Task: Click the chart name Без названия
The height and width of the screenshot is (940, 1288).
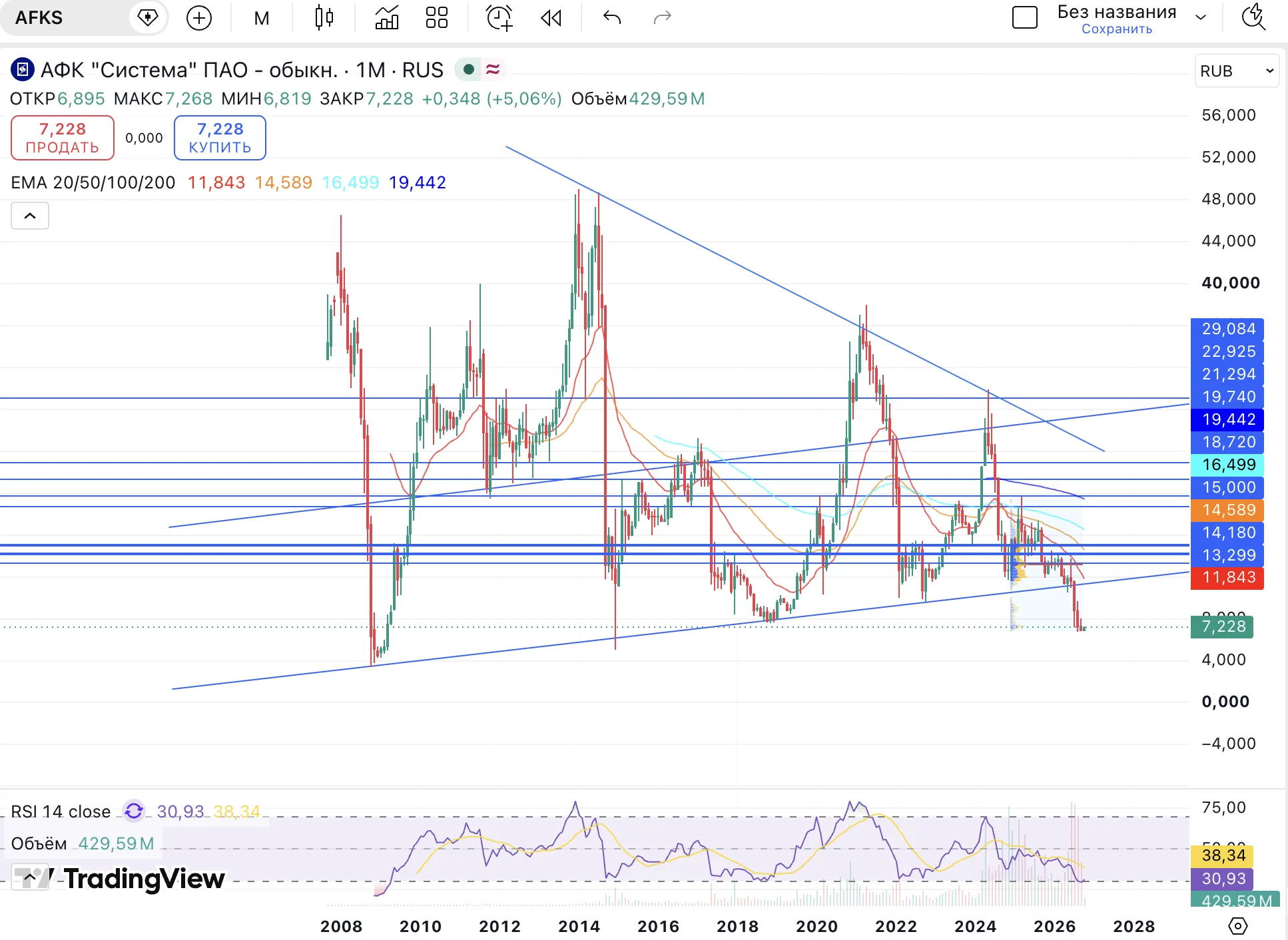Action: 1117,12
